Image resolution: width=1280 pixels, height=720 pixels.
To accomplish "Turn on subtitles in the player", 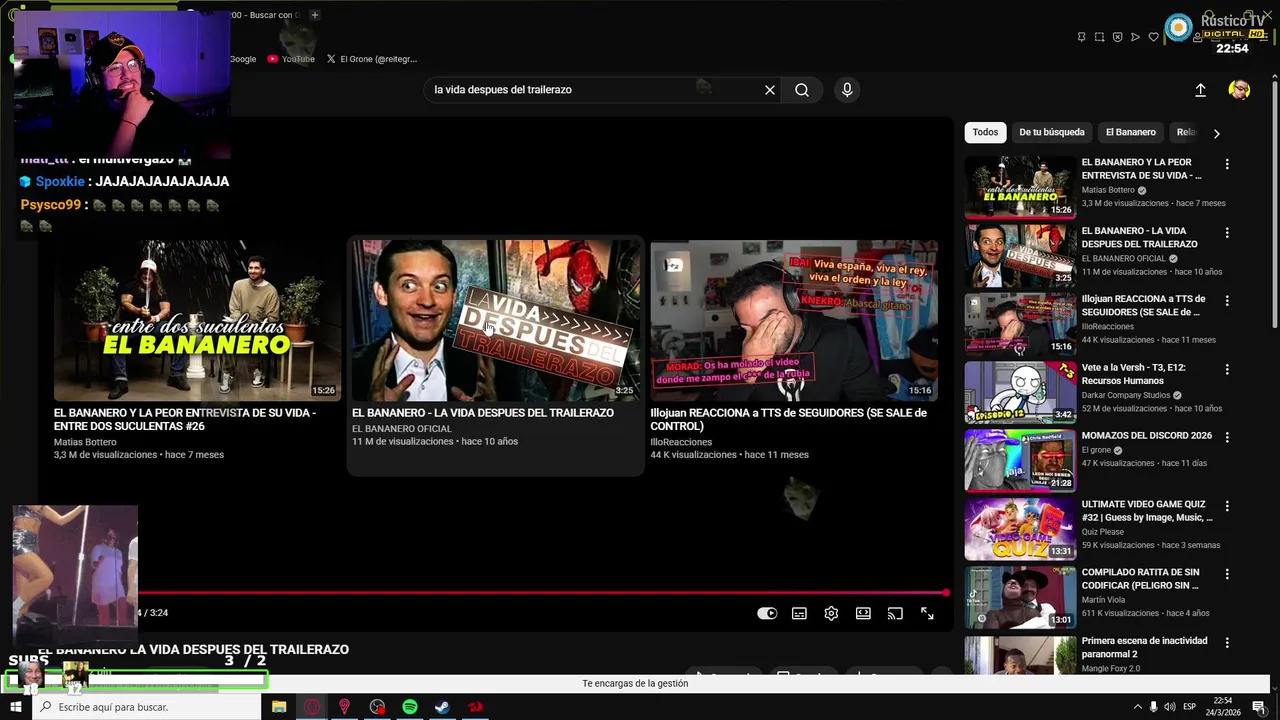I will point(799,614).
